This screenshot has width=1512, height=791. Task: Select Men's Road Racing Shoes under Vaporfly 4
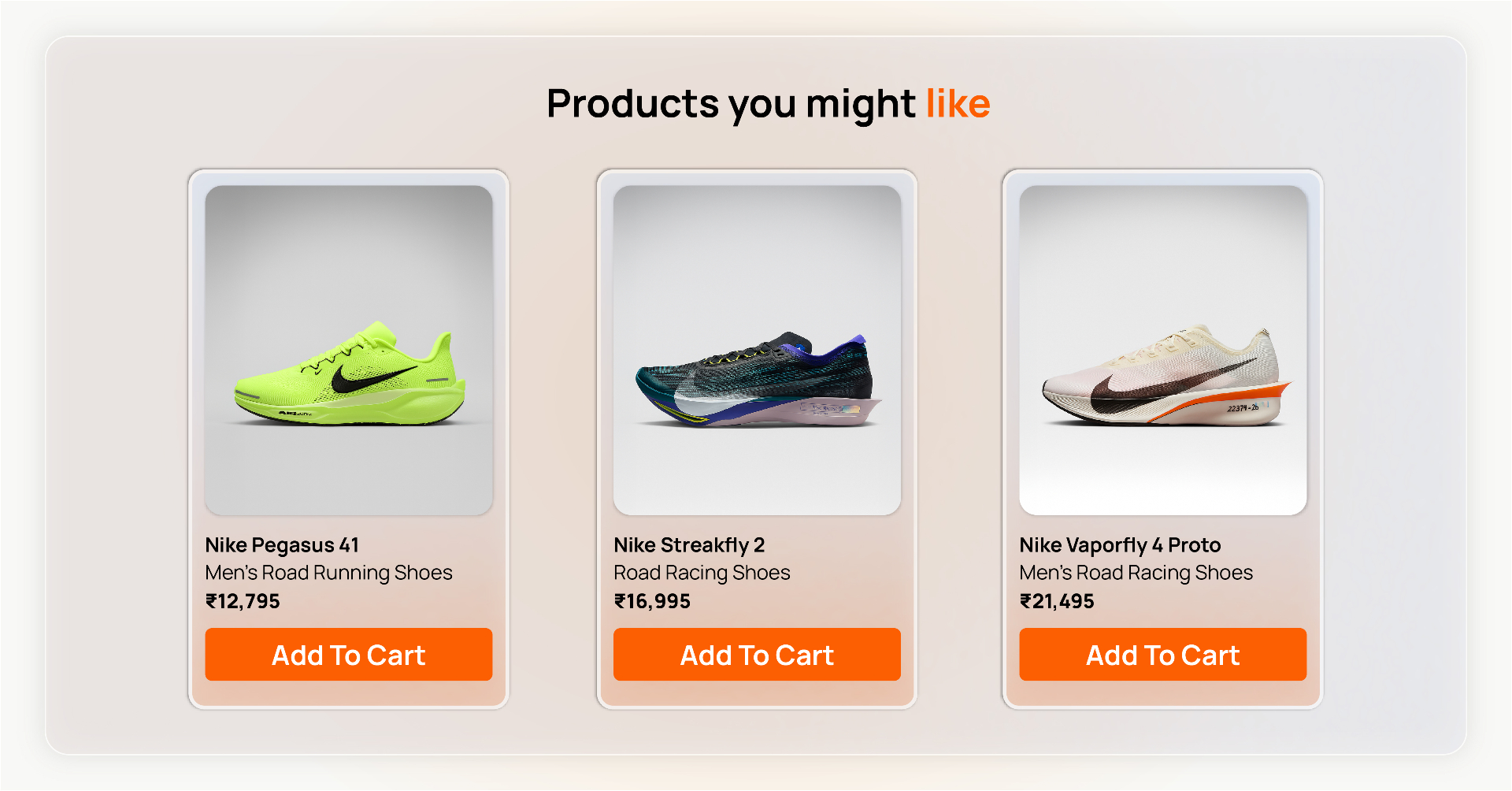pos(1136,572)
